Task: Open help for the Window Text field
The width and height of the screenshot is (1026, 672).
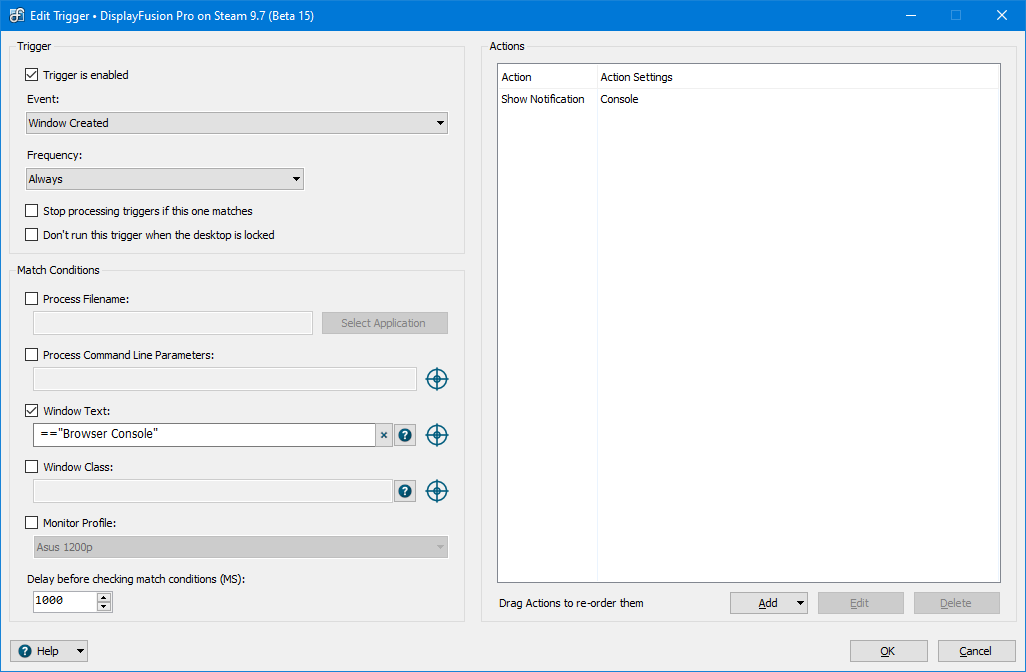Action: pos(405,435)
